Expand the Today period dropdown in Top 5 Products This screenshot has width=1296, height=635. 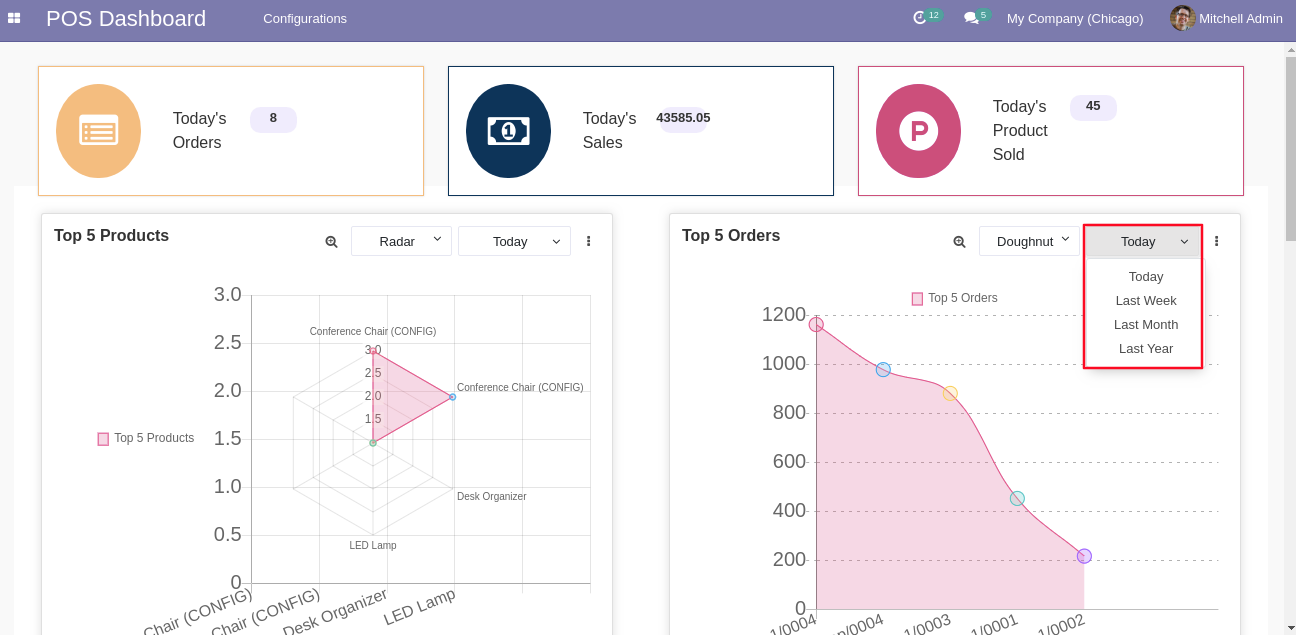(x=514, y=241)
